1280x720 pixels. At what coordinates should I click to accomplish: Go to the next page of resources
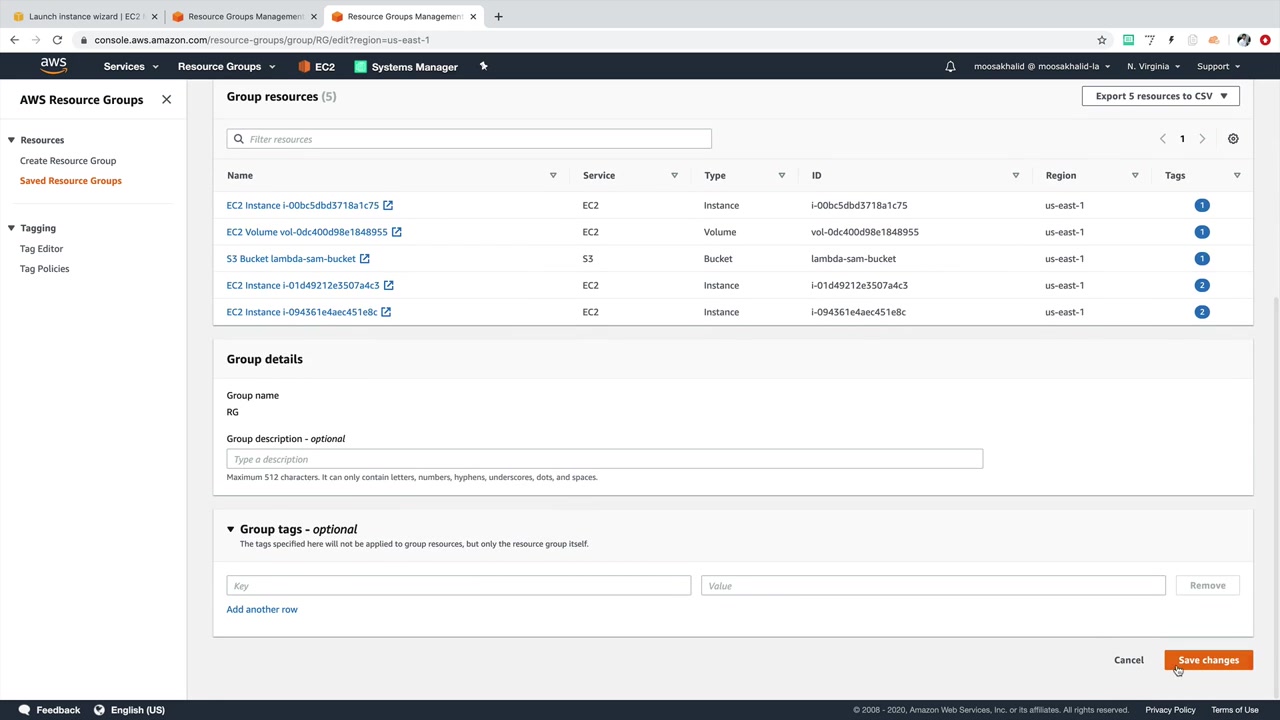pos(1202,139)
